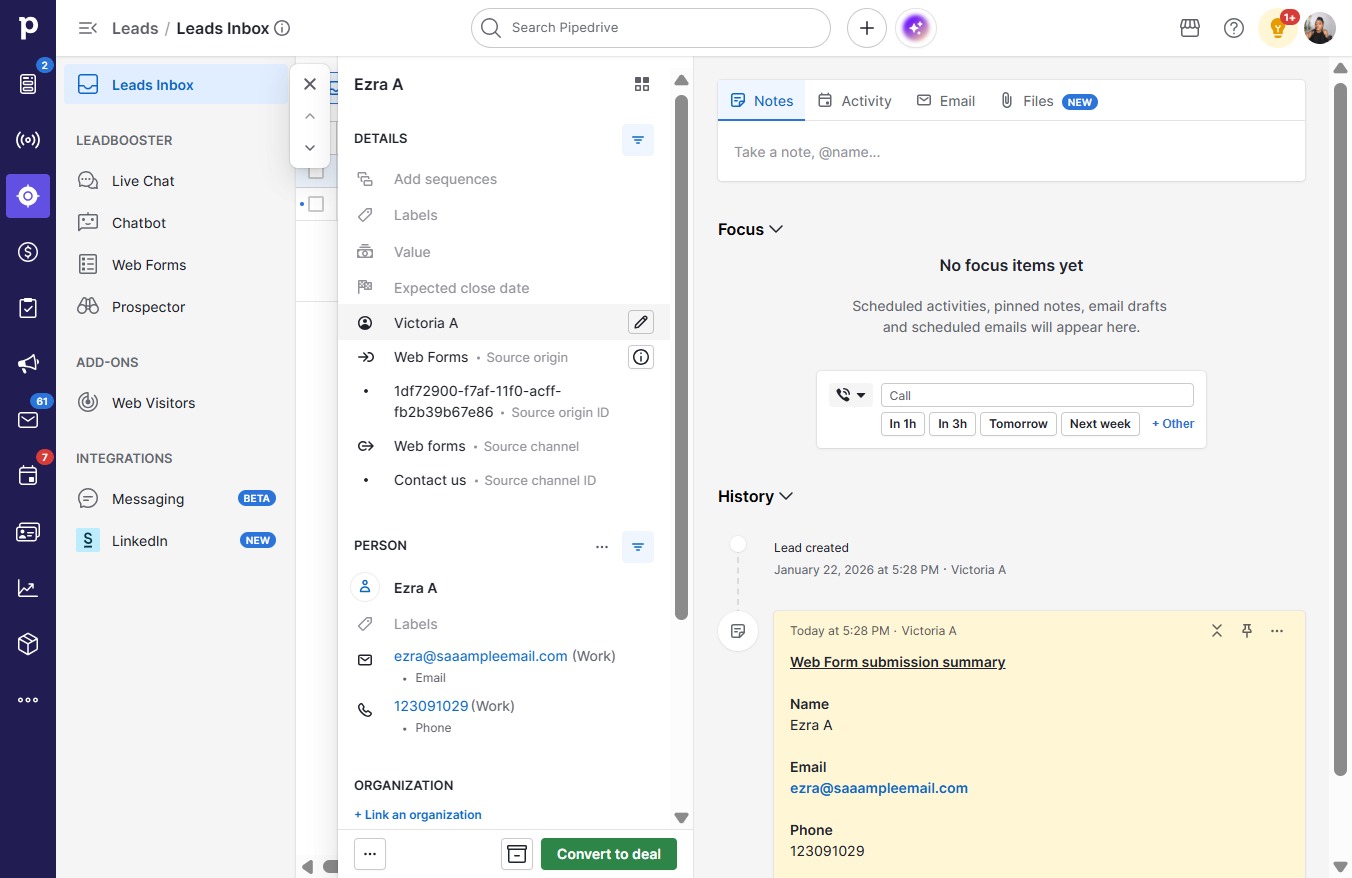Select Leads Inbox in the sidebar

(176, 85)
